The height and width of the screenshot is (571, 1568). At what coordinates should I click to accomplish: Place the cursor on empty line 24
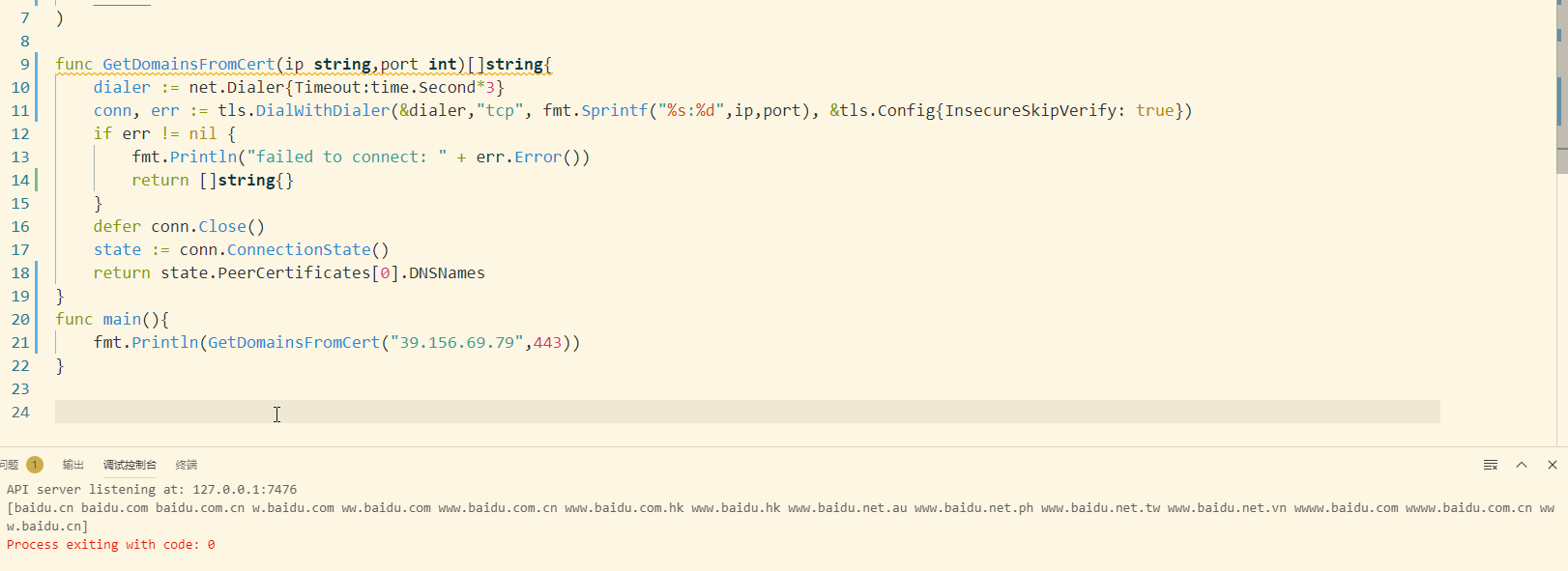point(747,412)
